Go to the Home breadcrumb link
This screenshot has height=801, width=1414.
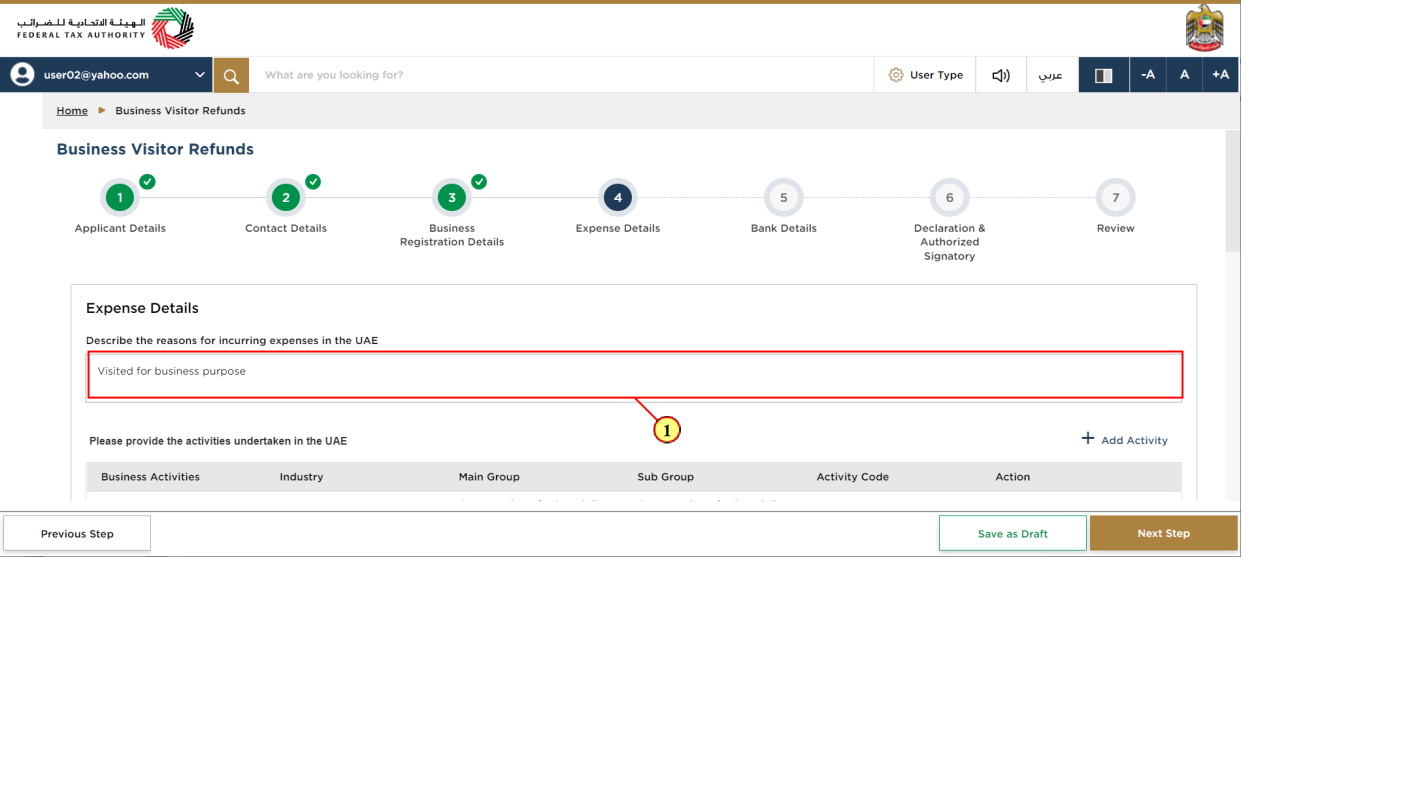point(72,111)
